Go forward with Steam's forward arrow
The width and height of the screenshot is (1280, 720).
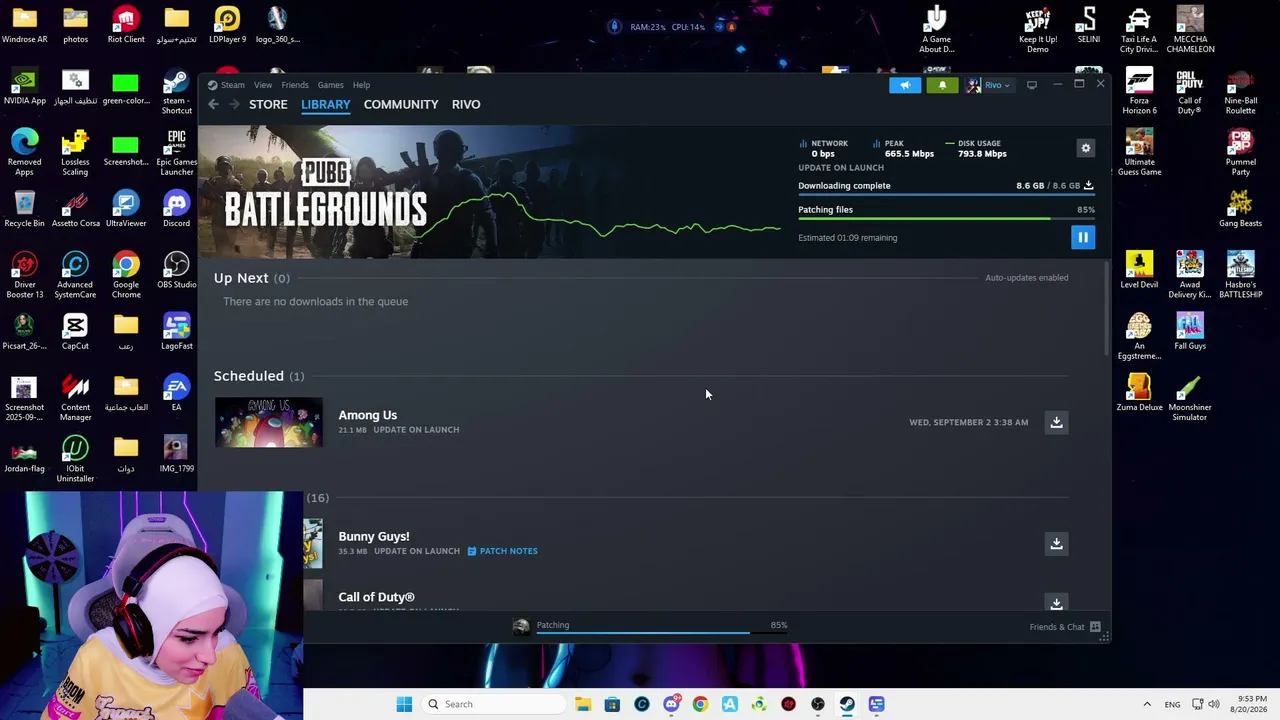point(234,104)
